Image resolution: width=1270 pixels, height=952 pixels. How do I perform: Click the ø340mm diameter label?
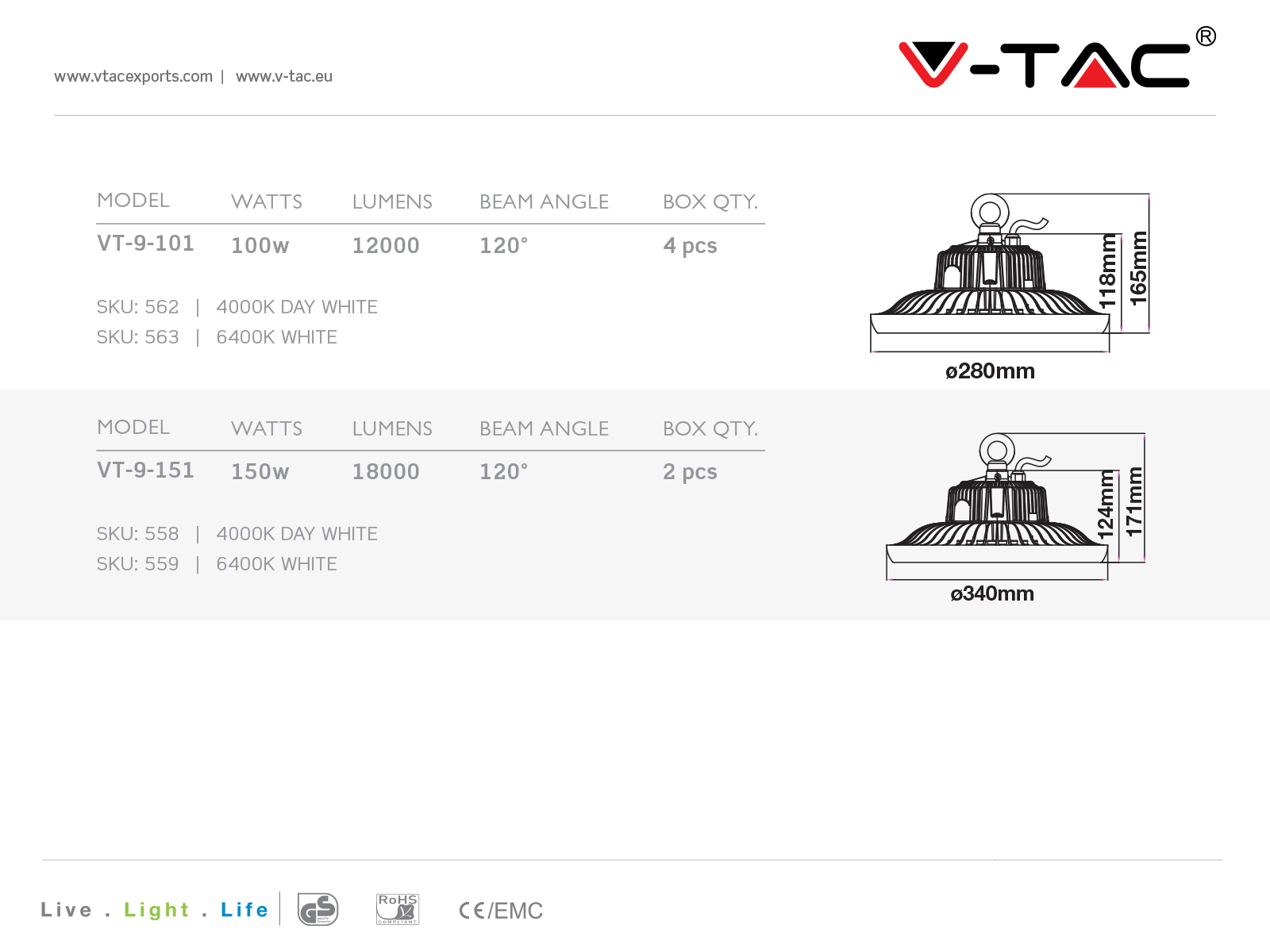[x=992, y=594]
